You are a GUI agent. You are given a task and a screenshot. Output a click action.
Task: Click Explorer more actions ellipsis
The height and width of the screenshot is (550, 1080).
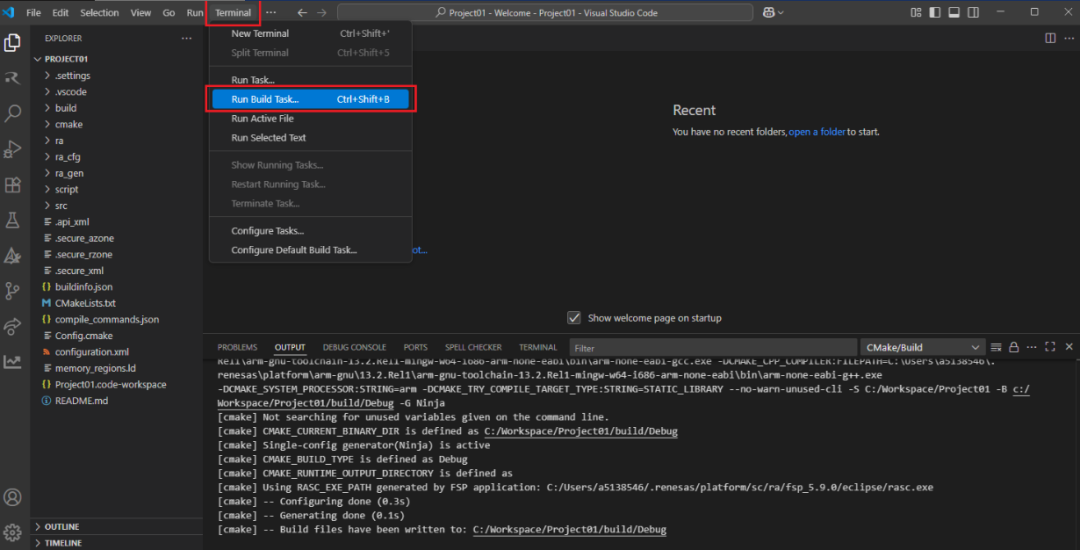(186, 38)
